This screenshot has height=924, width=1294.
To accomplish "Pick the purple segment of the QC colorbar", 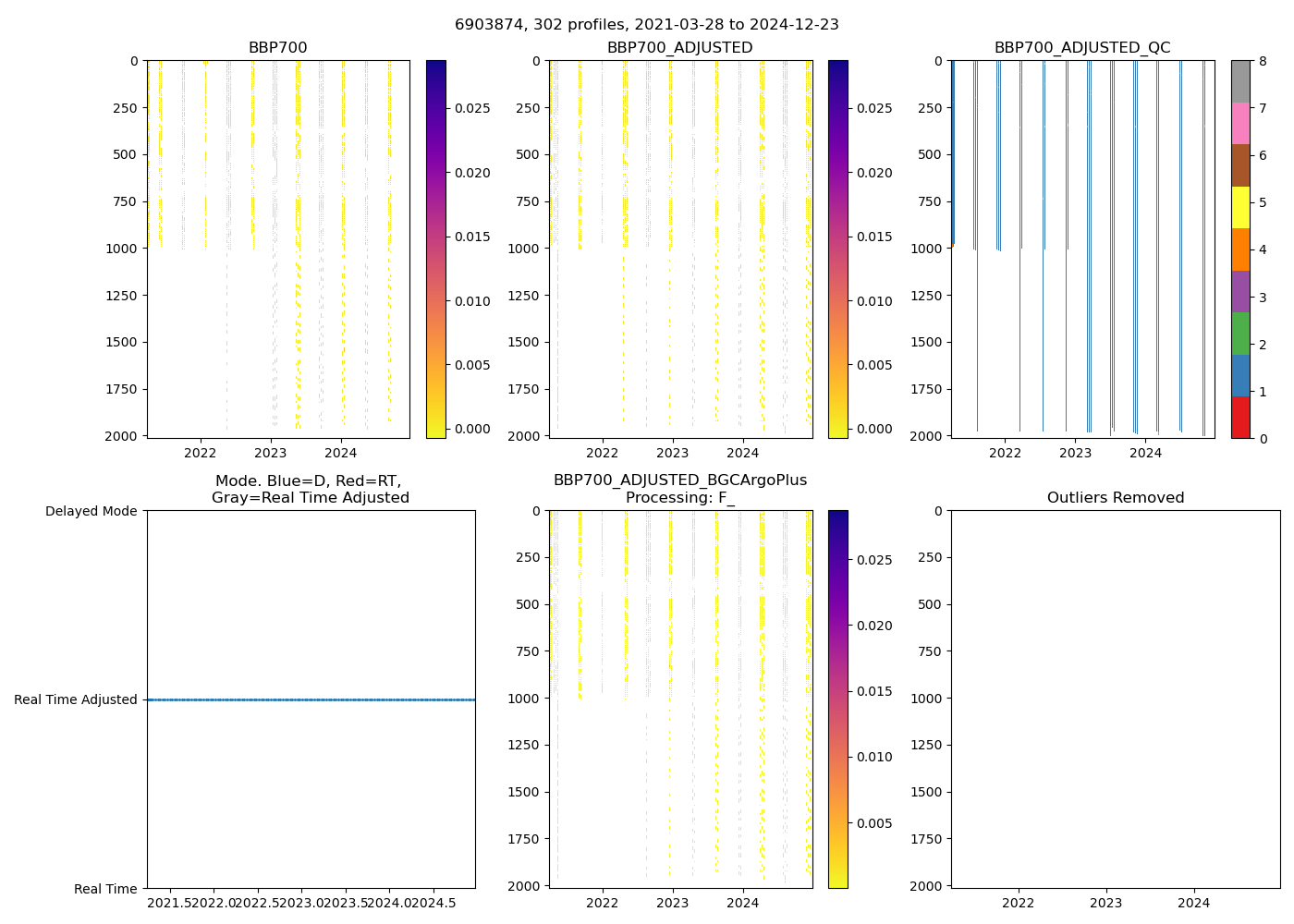I will [1240, 291].
